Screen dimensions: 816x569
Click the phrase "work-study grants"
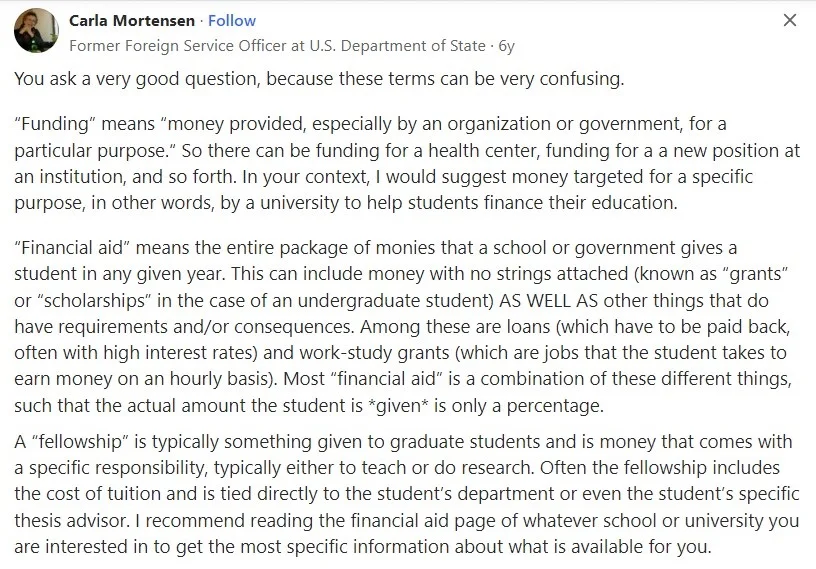click(374, 352)
